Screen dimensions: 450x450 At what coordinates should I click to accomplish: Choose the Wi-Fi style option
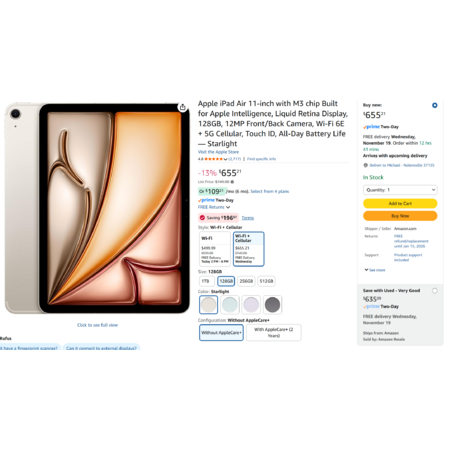(x=215, y=249)
